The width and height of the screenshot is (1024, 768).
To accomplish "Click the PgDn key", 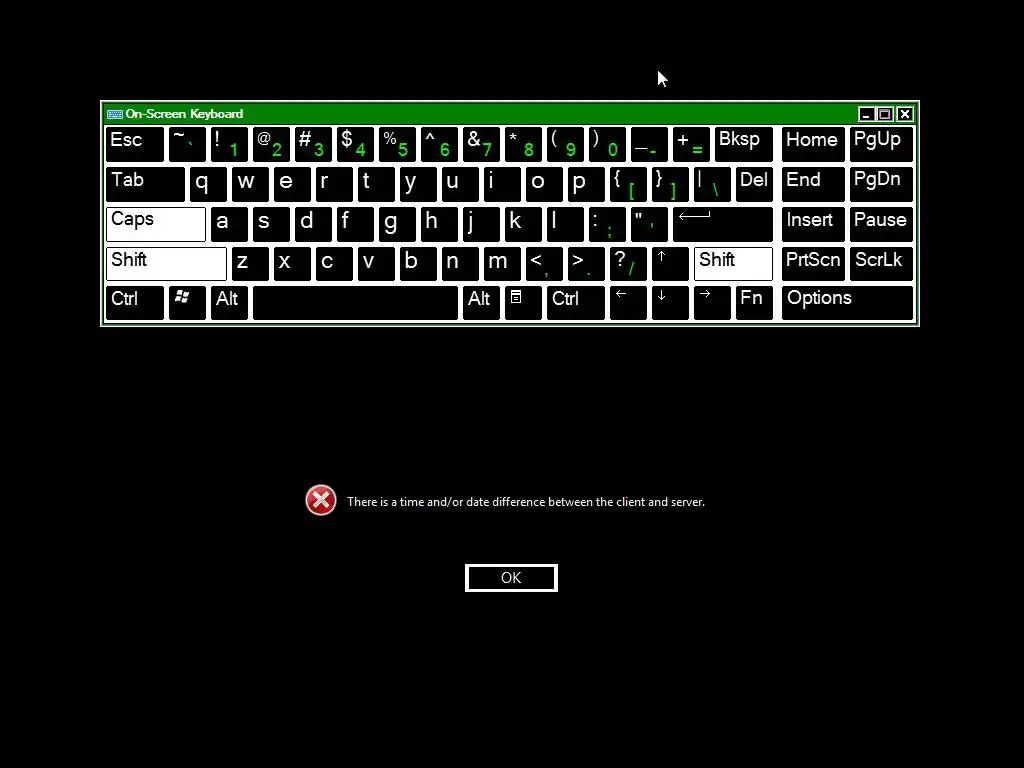I will pyautogui.click(x=881, y=184).
